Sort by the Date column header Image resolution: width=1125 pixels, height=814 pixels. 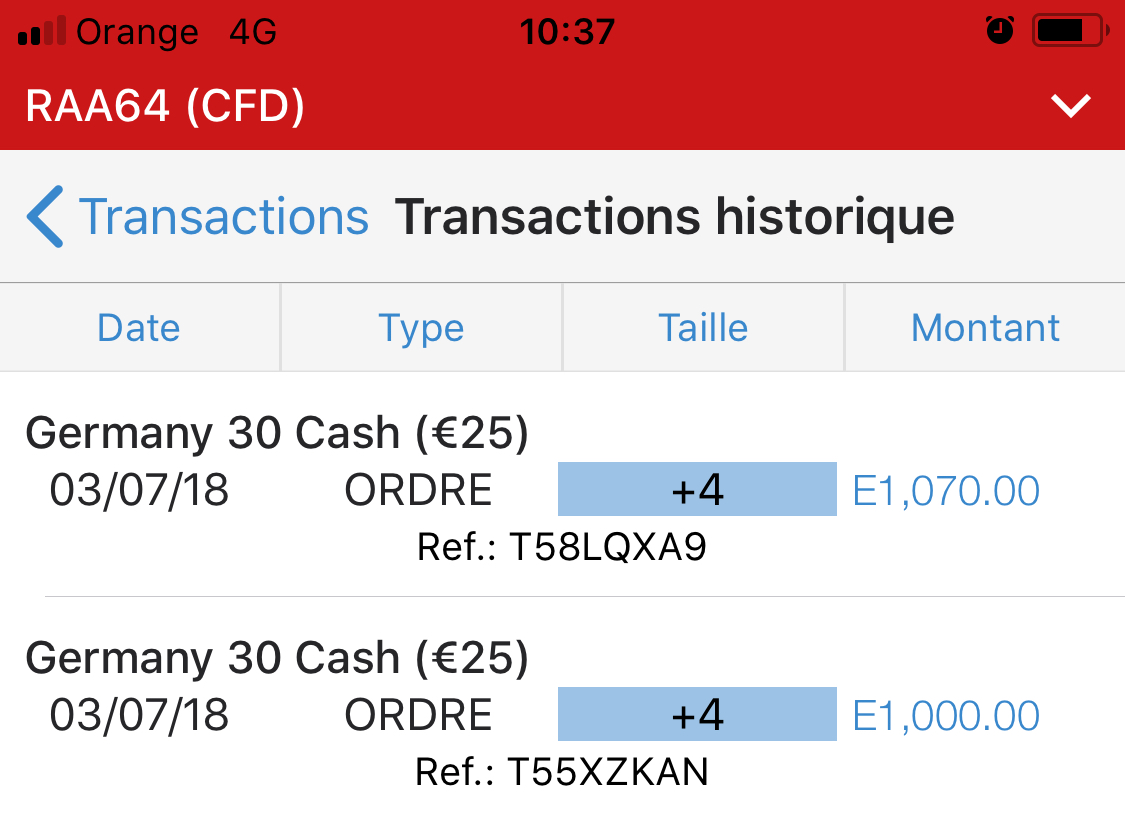point(139,328)
